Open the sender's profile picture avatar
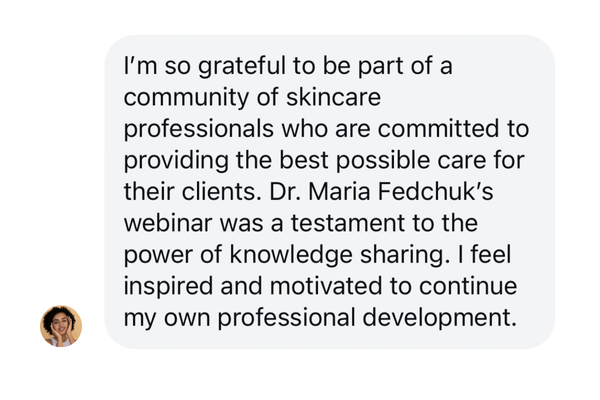 click(x=61, y=326)
